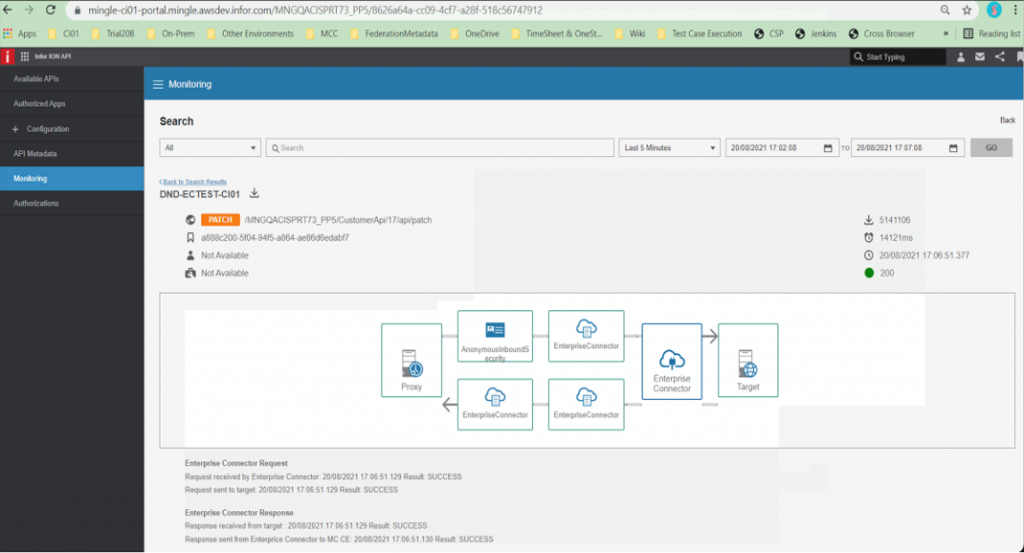Open calendar picker for start date

[827, 148]
